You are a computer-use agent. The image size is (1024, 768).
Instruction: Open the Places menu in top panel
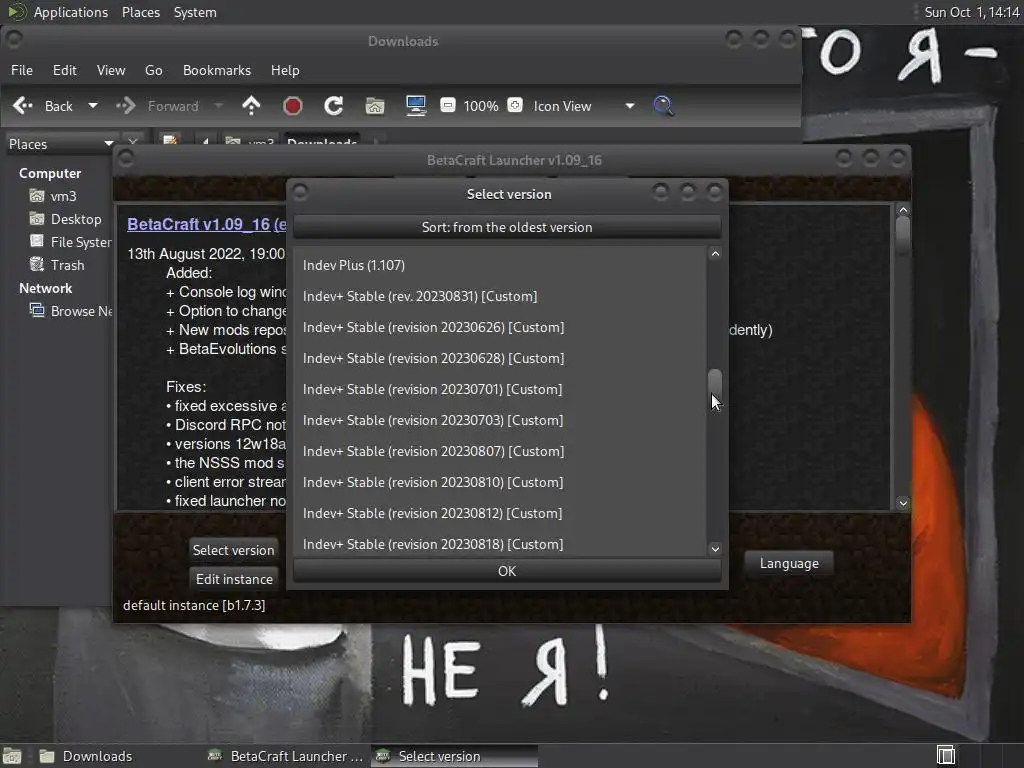[141, 12]
